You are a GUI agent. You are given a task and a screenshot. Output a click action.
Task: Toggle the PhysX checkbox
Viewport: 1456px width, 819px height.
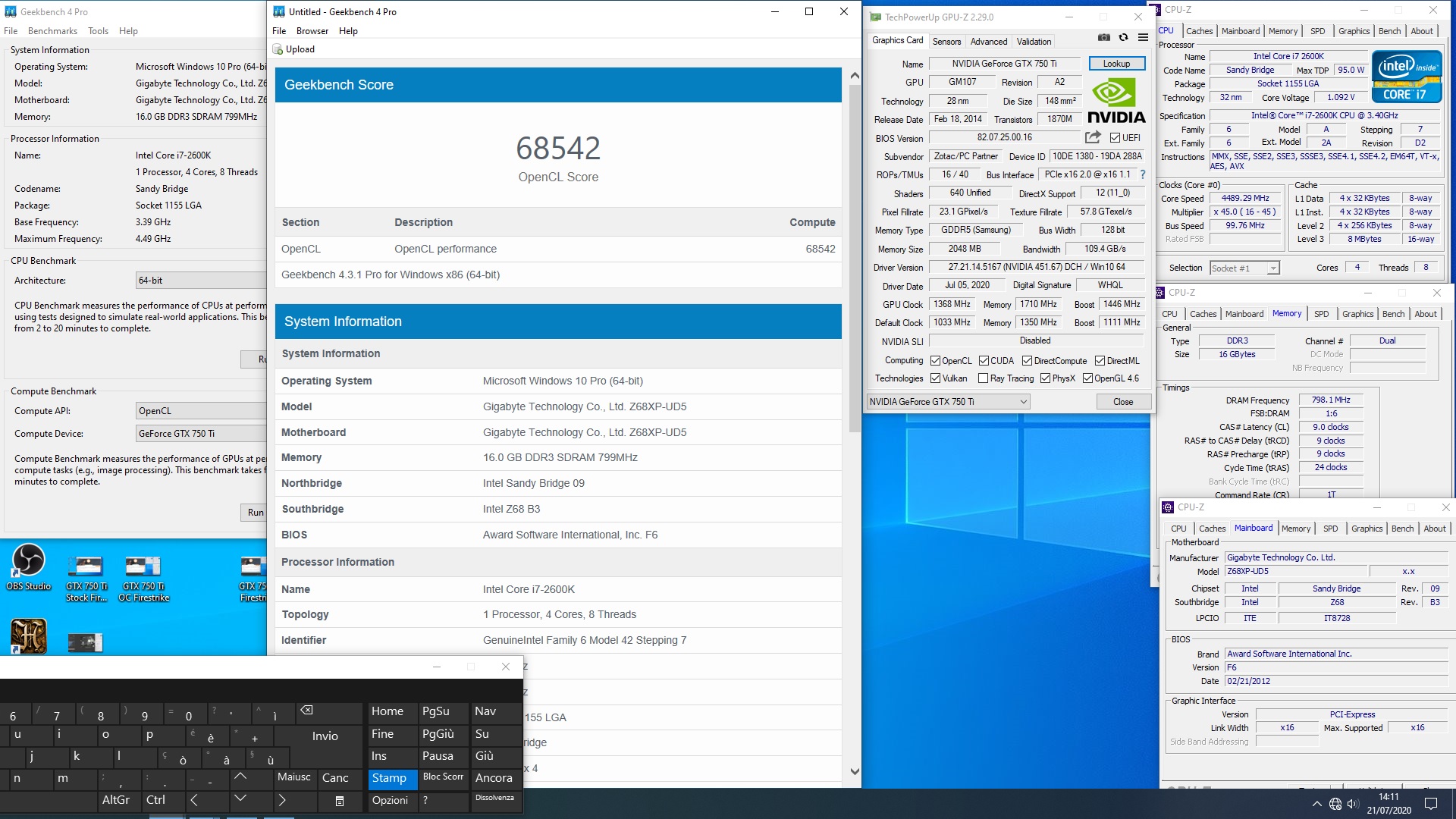pyautogui.click(x=1045, y=378)
